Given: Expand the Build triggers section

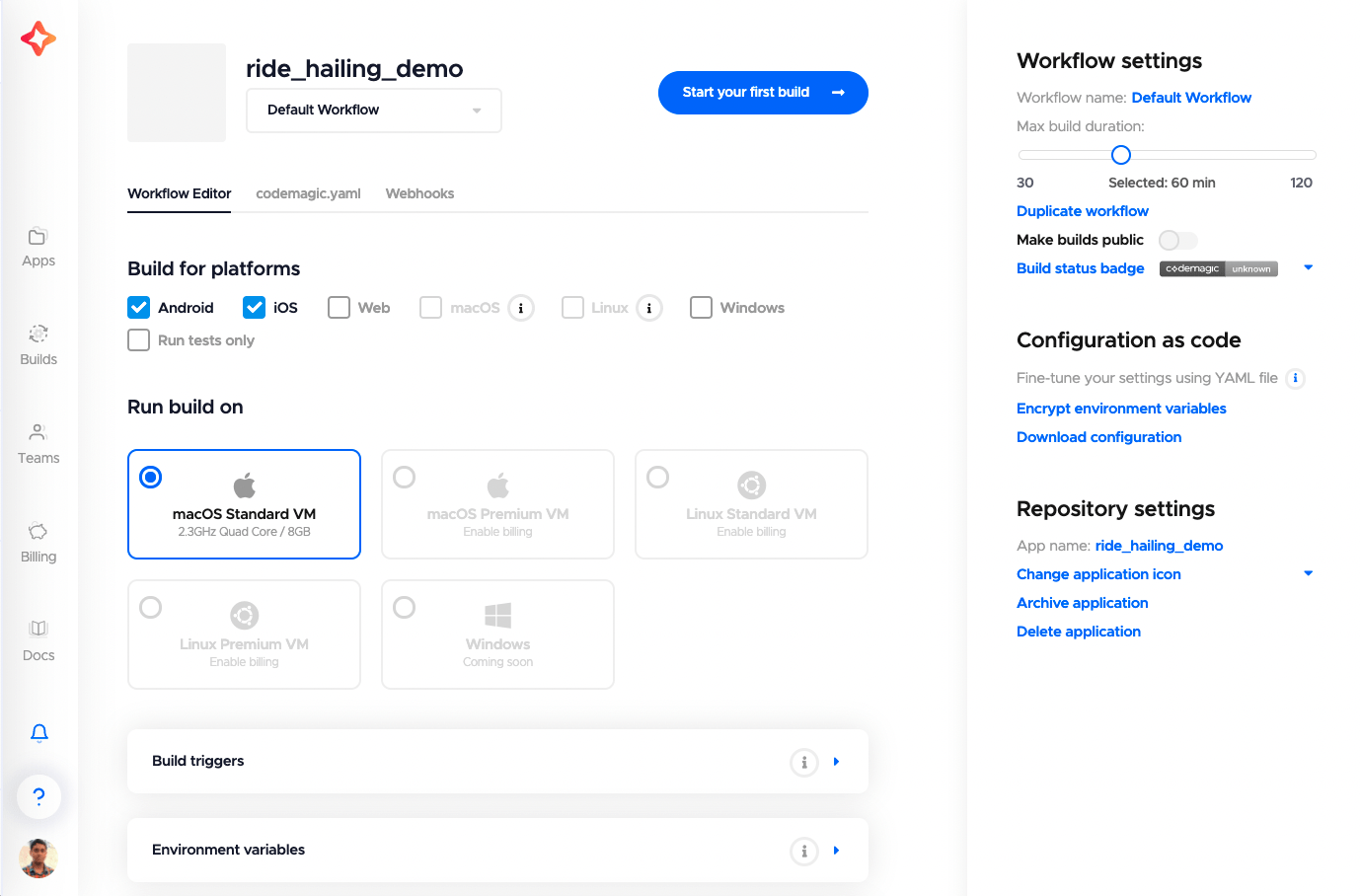Looking at the screenshot, I should (x=836, y=762).
